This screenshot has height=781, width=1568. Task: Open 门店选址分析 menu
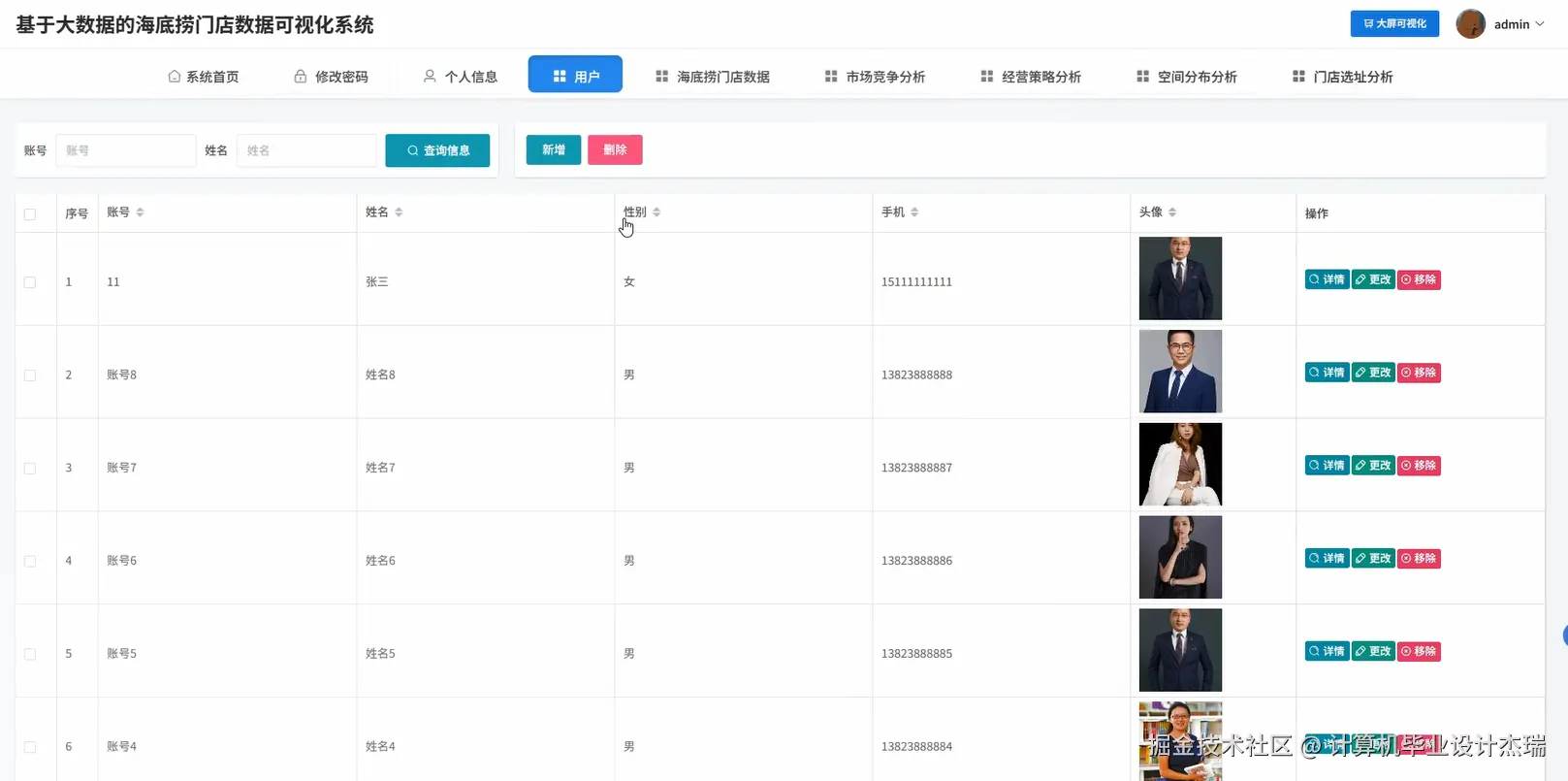click(1343, 77)
